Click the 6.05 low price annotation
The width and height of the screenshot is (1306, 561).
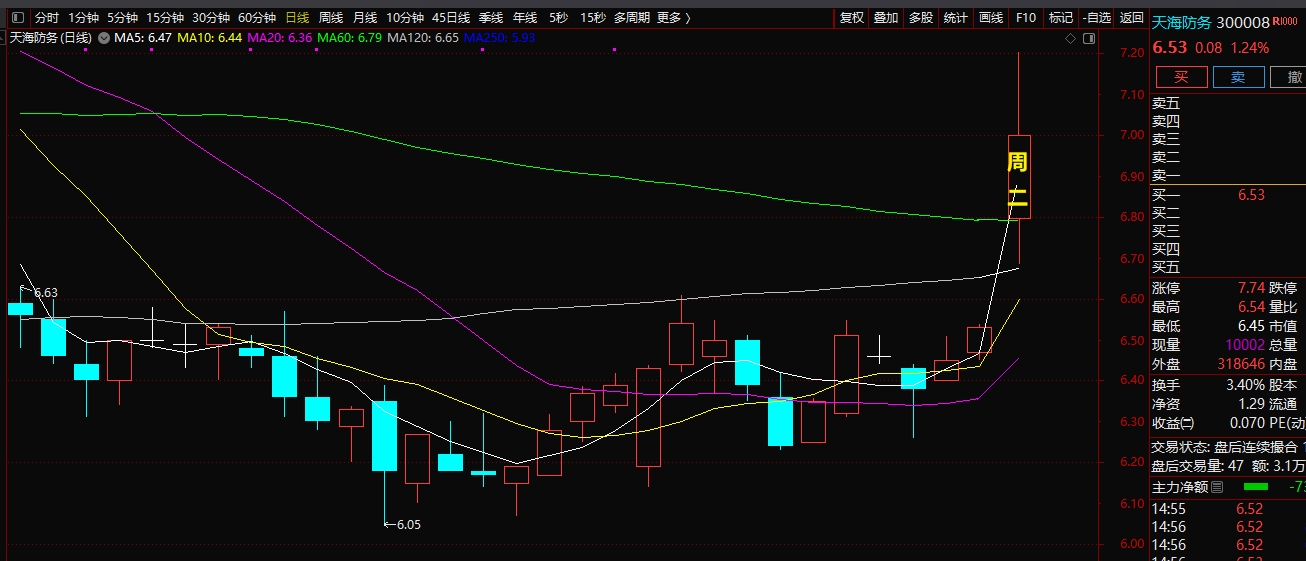tap(403, 524)
